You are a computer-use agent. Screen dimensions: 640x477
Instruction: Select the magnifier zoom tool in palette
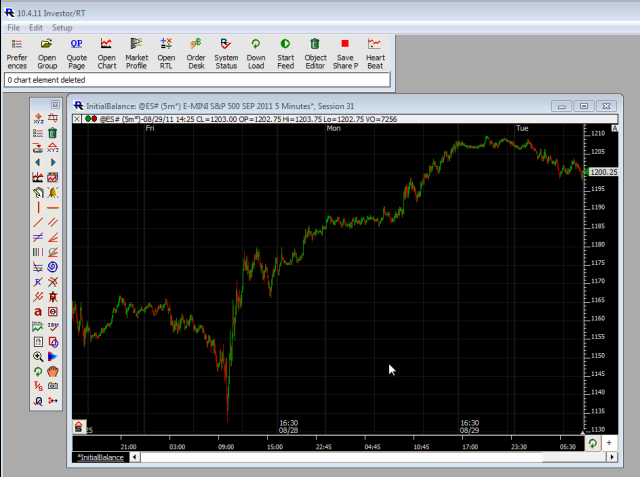38,356
